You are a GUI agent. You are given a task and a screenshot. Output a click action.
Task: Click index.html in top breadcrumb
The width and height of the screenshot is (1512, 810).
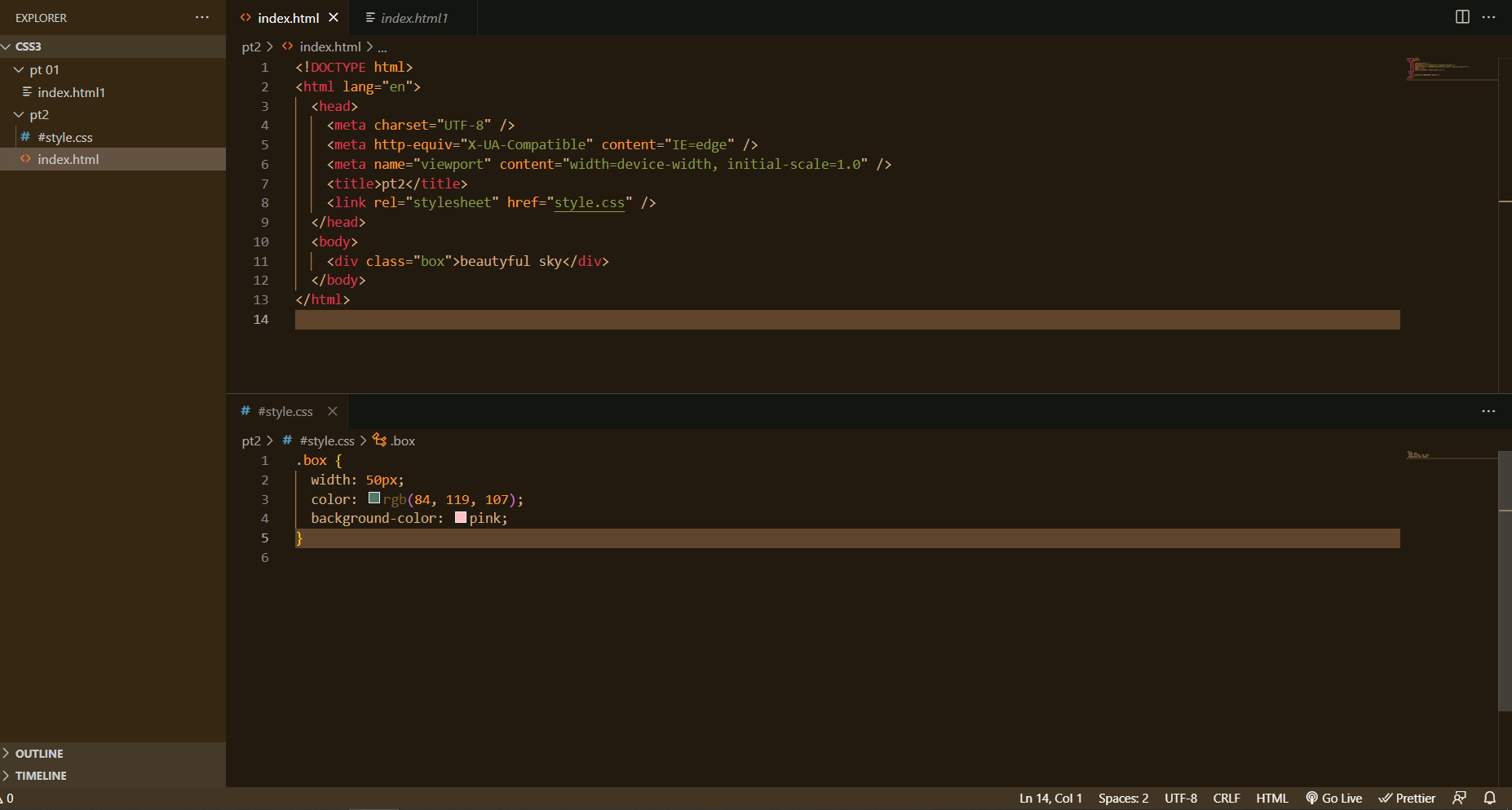pos(330,46)
